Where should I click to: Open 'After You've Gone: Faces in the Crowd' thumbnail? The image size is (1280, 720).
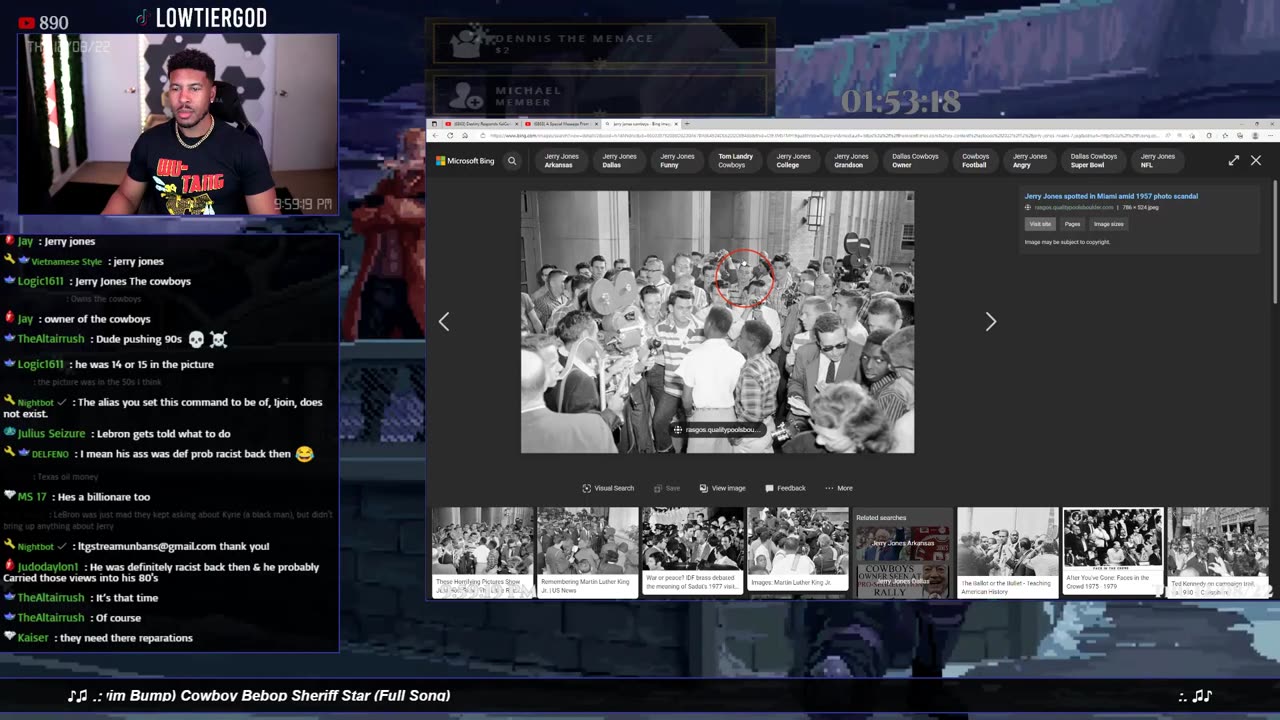tap(1112, 552)
